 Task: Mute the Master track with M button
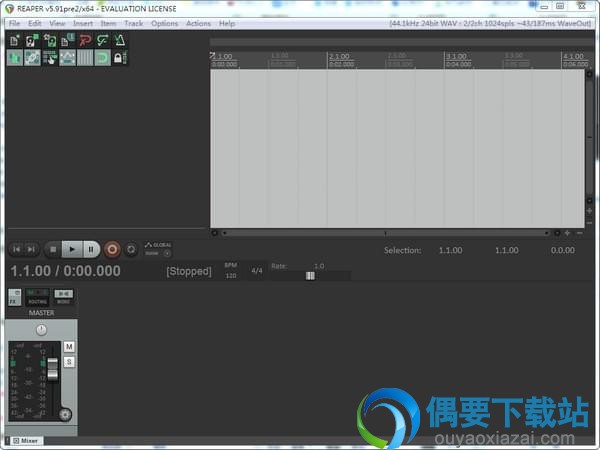click(x=69, y=347)
